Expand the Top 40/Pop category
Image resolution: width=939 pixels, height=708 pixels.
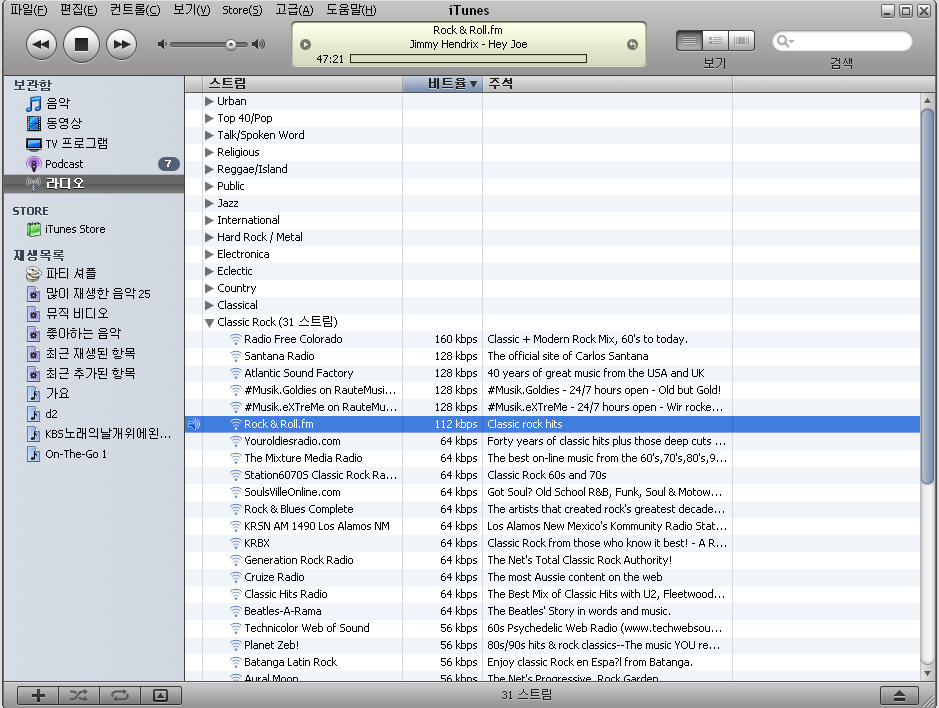[209, 118]
